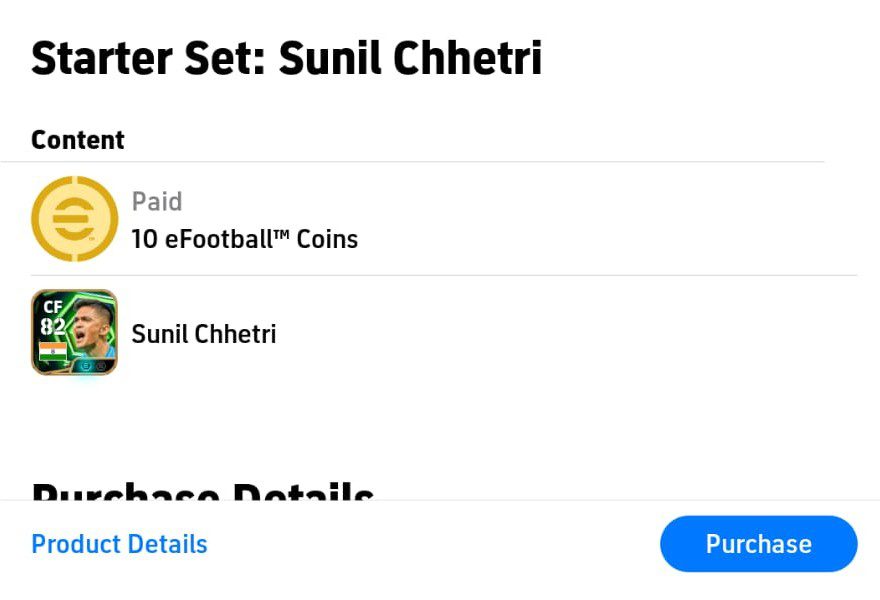Select the Sunil Chhetri player card thumbnail
This screenshot has height=600, width=880.
[74, 332]
